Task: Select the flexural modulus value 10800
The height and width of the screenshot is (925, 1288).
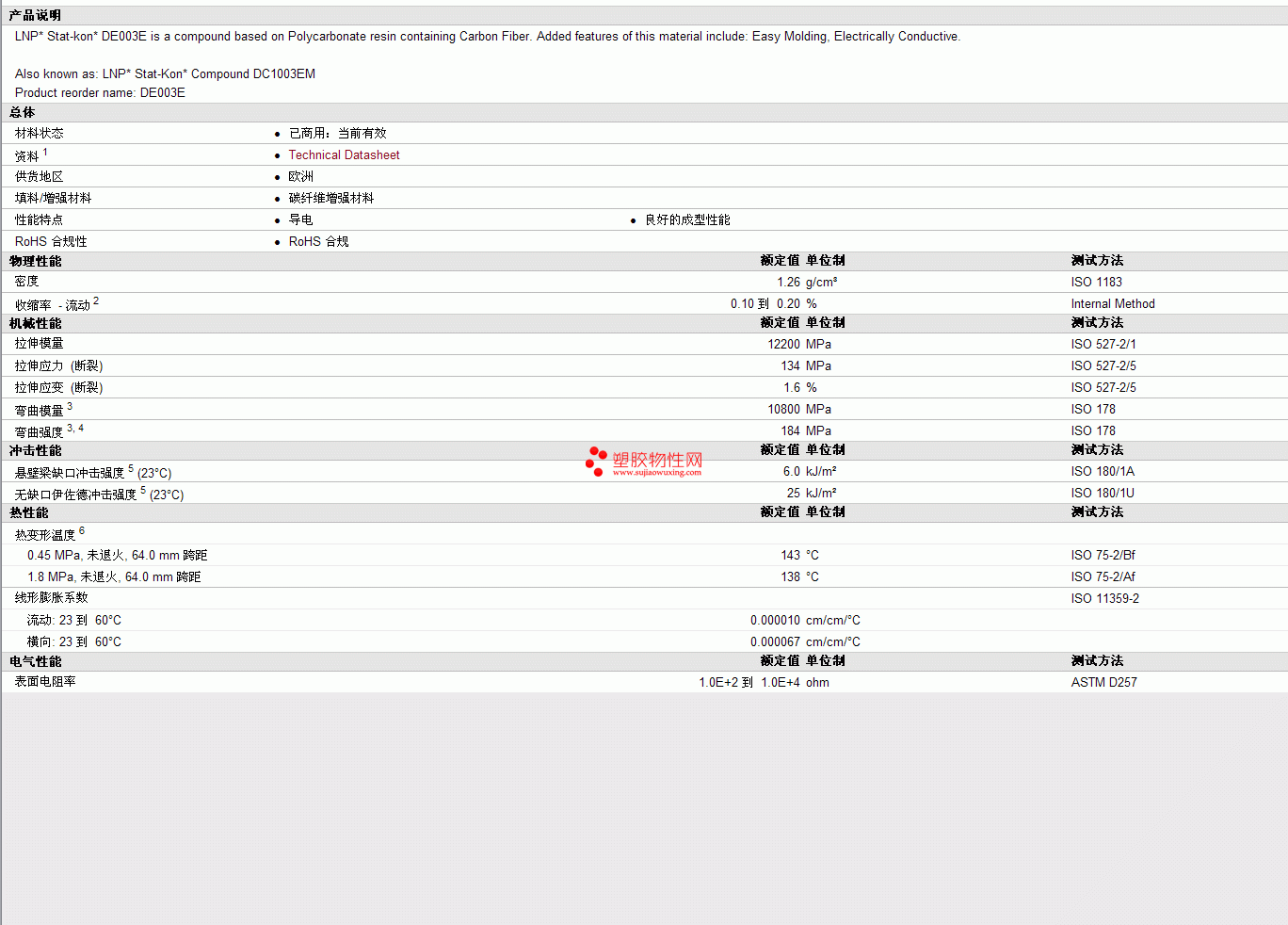Action: pyautogui.click(x=783, y=410)
